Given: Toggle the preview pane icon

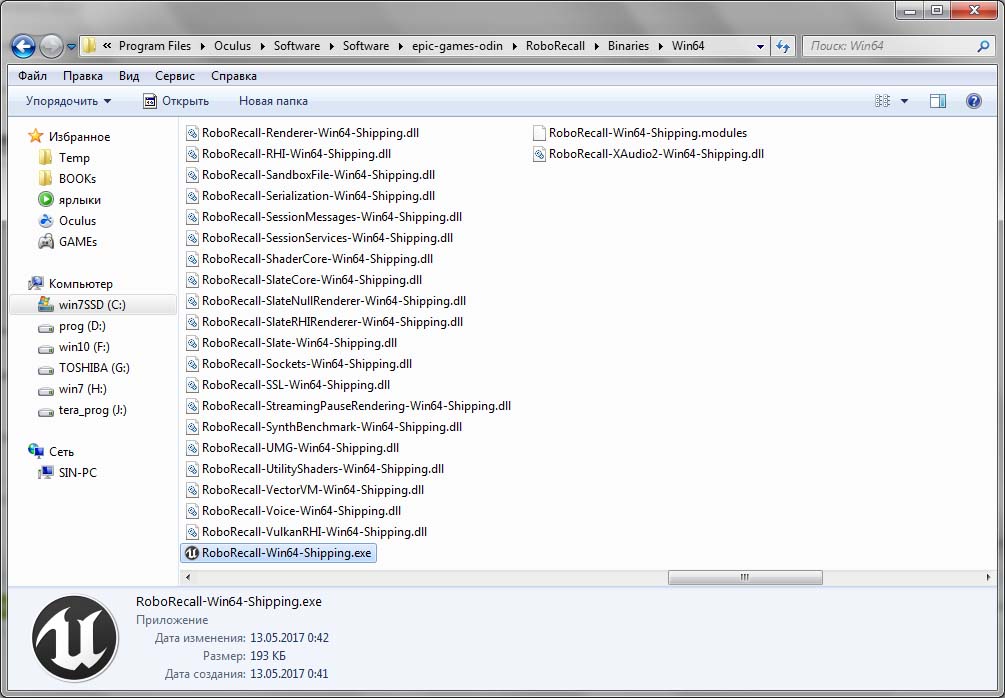Looking at the screenshot, I should click(x=938, y=101).
